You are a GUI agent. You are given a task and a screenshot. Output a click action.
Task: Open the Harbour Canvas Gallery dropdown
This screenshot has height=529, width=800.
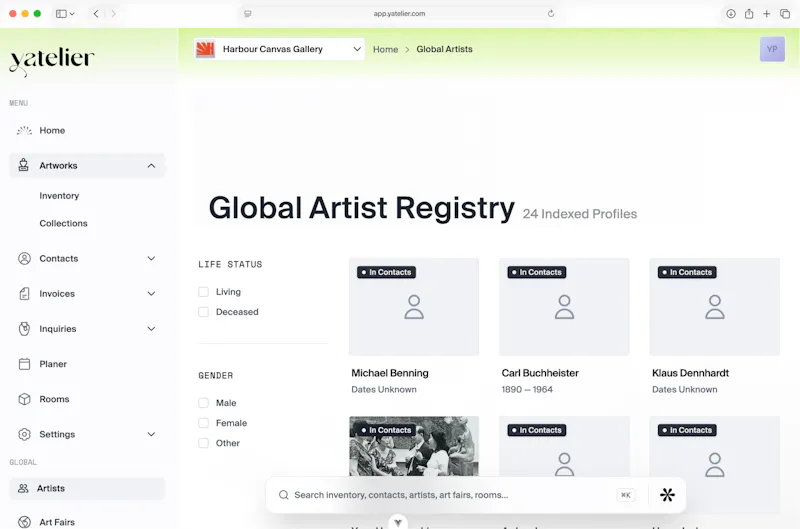(280, 49)
